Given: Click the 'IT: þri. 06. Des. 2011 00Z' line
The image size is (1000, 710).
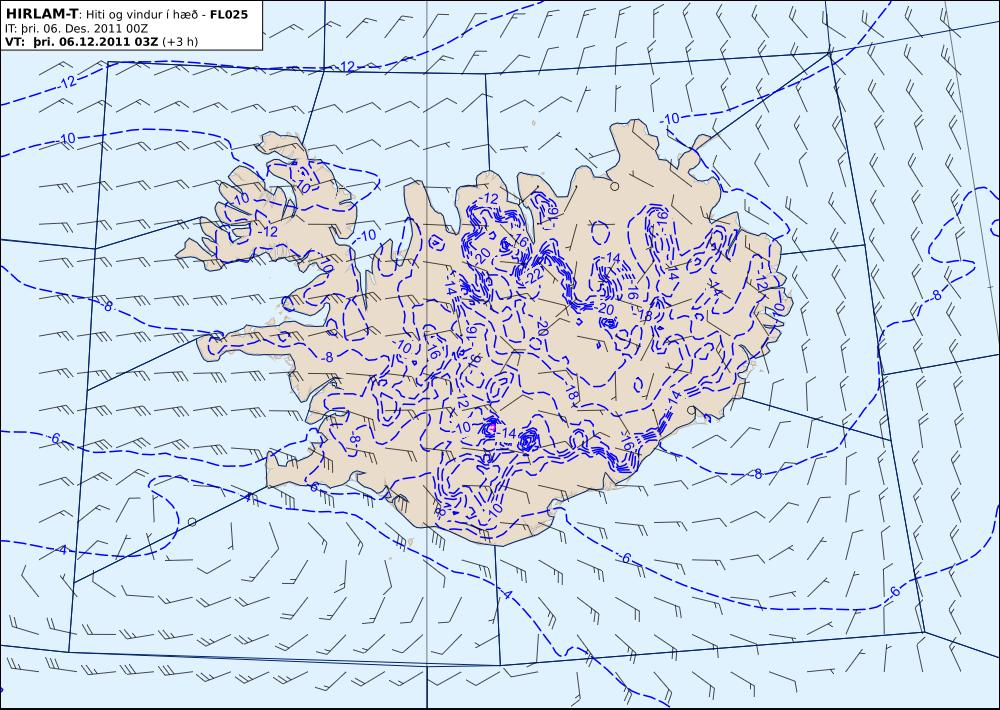Looking at the screenshot, I should tap(76, 29).
